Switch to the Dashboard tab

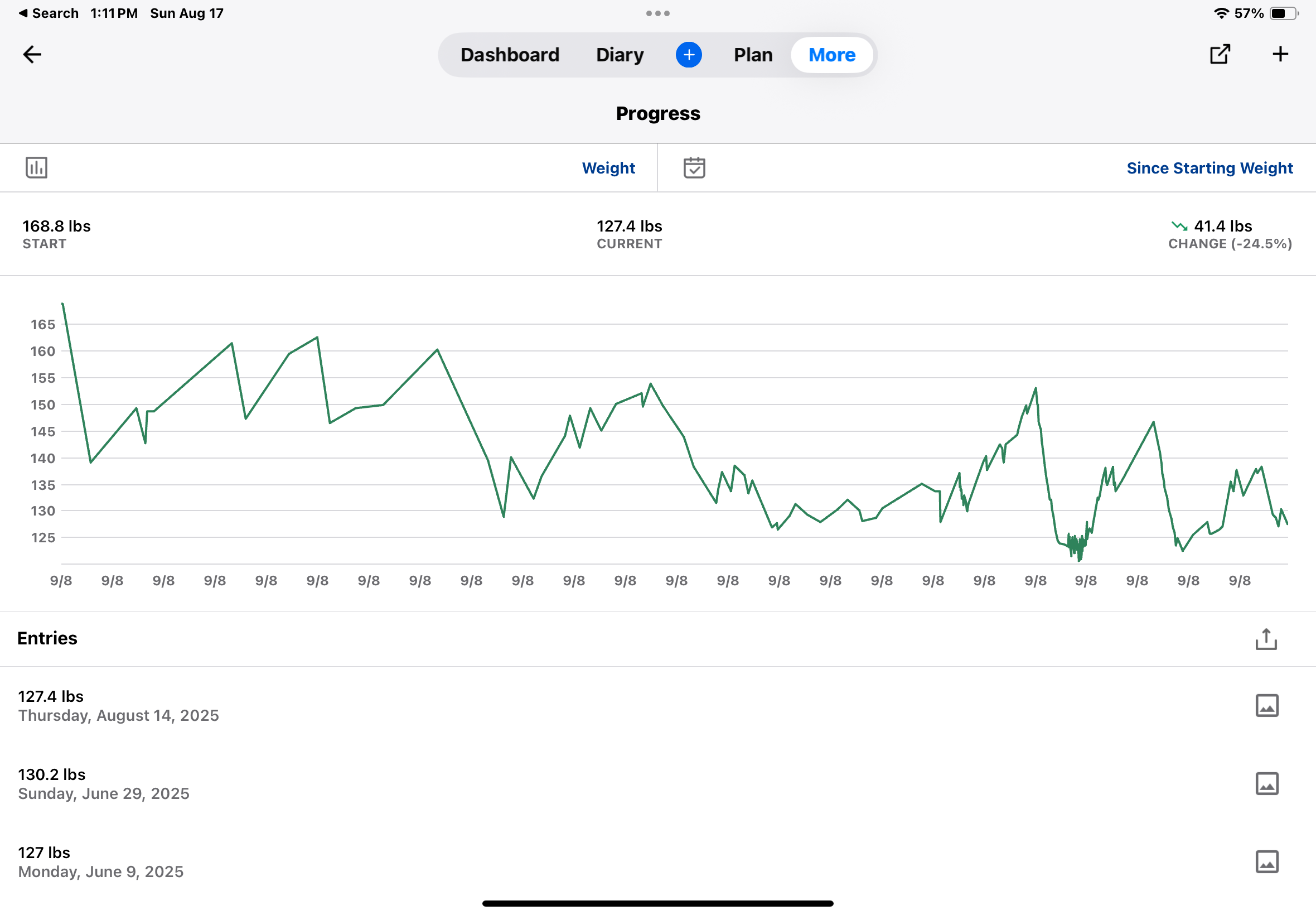click(509, 55)
